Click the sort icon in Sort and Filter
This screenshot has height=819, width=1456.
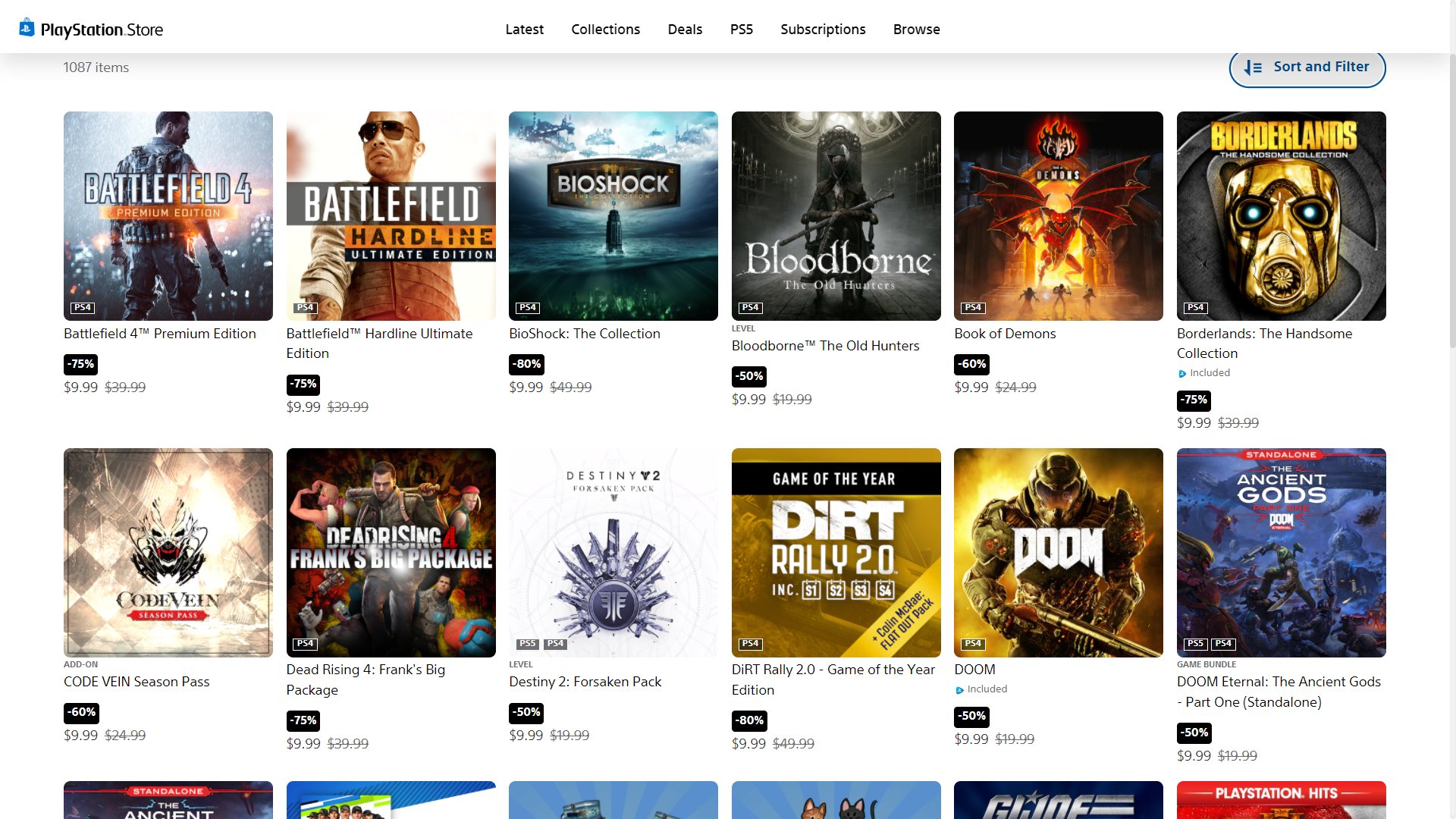1253,67
